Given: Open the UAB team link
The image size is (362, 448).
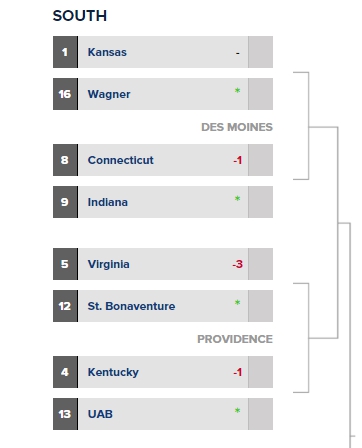Looking at the screenshot, I should click(100, 414).
